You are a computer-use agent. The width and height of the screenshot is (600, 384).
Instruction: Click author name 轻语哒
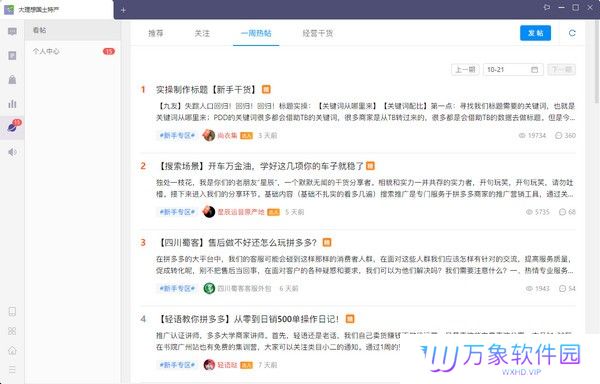point(227,365)
